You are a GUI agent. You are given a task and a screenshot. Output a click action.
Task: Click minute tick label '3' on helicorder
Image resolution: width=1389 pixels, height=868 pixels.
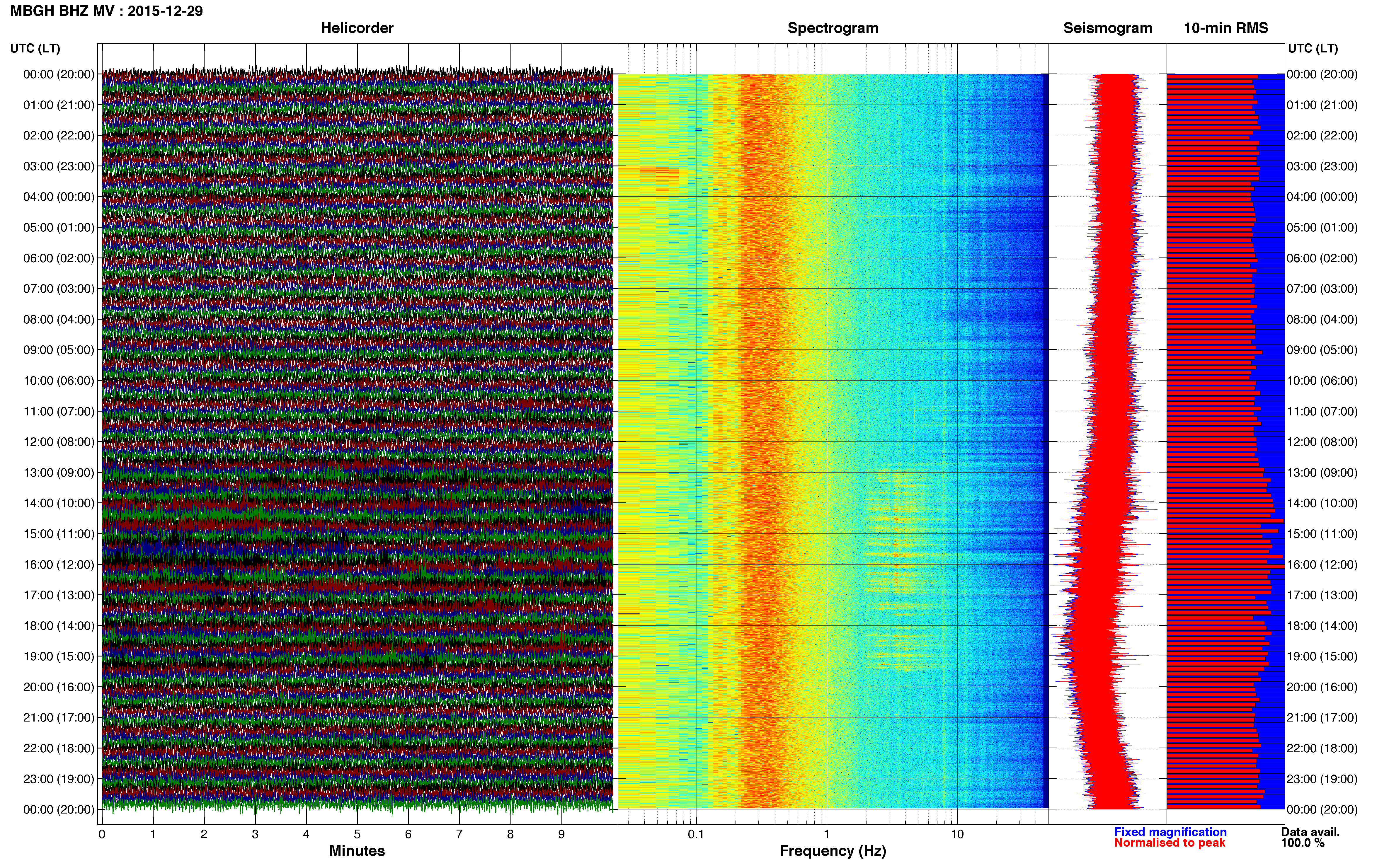255,835
